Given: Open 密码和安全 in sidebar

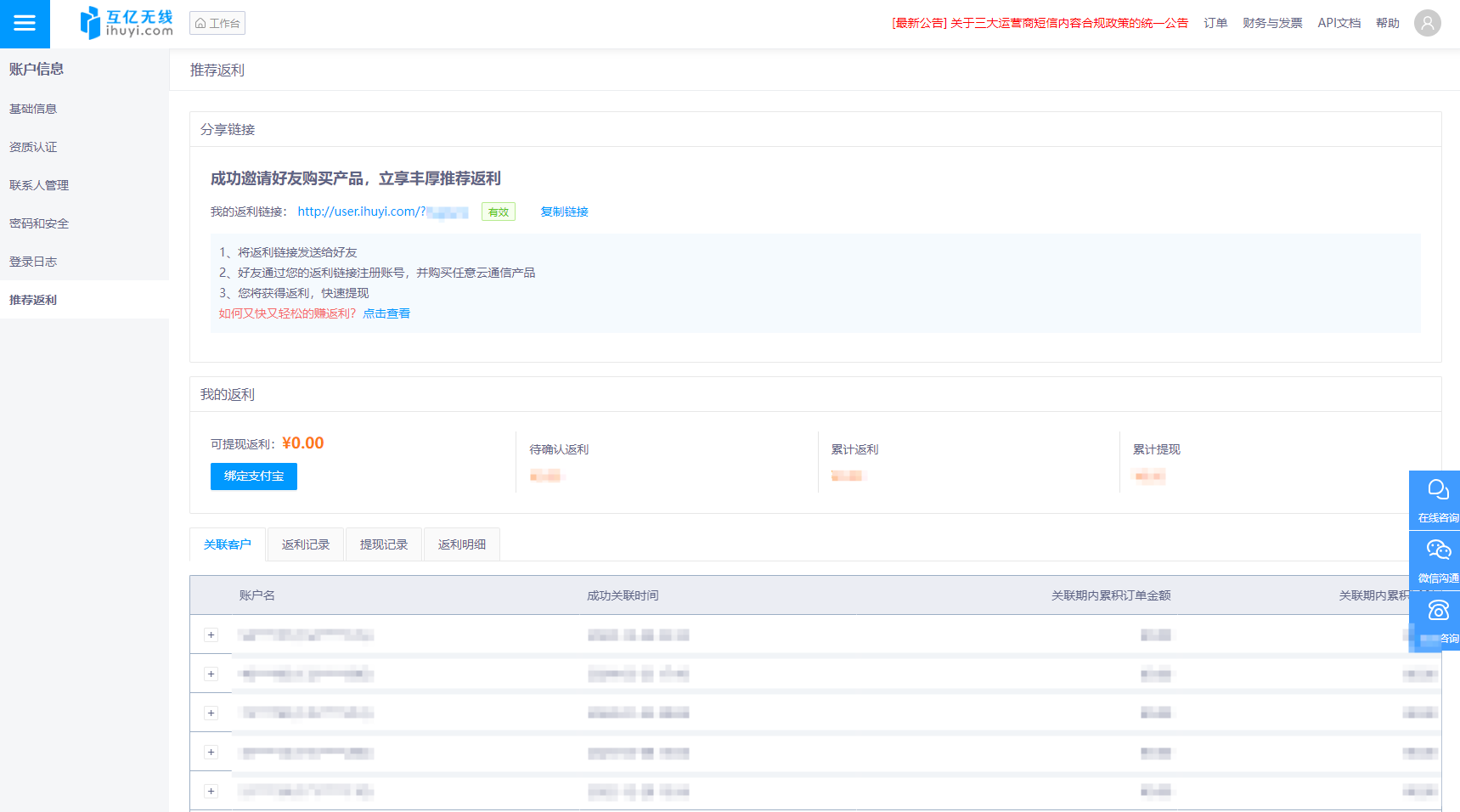Looking at the screenshot, I should click(x=39, y=223).
